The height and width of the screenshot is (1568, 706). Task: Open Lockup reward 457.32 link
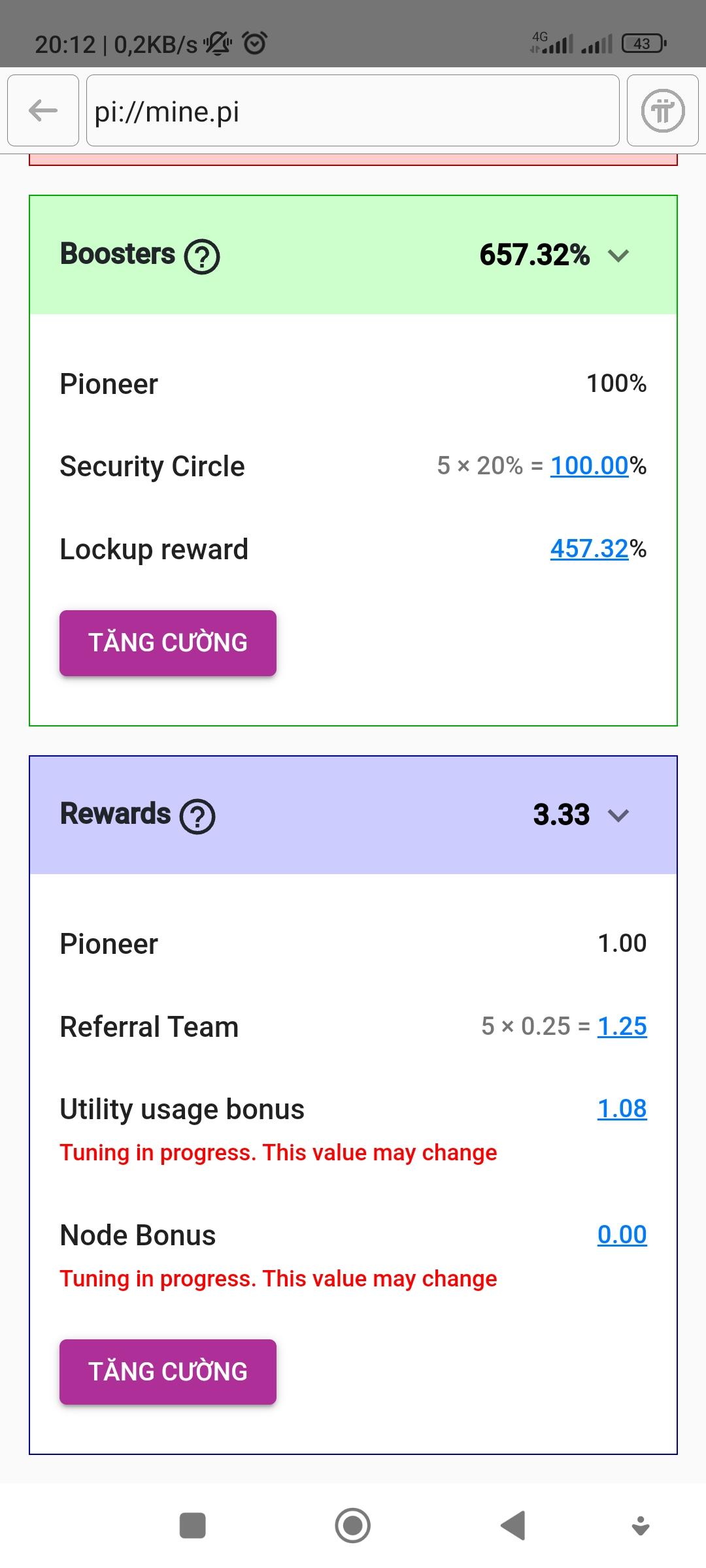click(589, 549)
